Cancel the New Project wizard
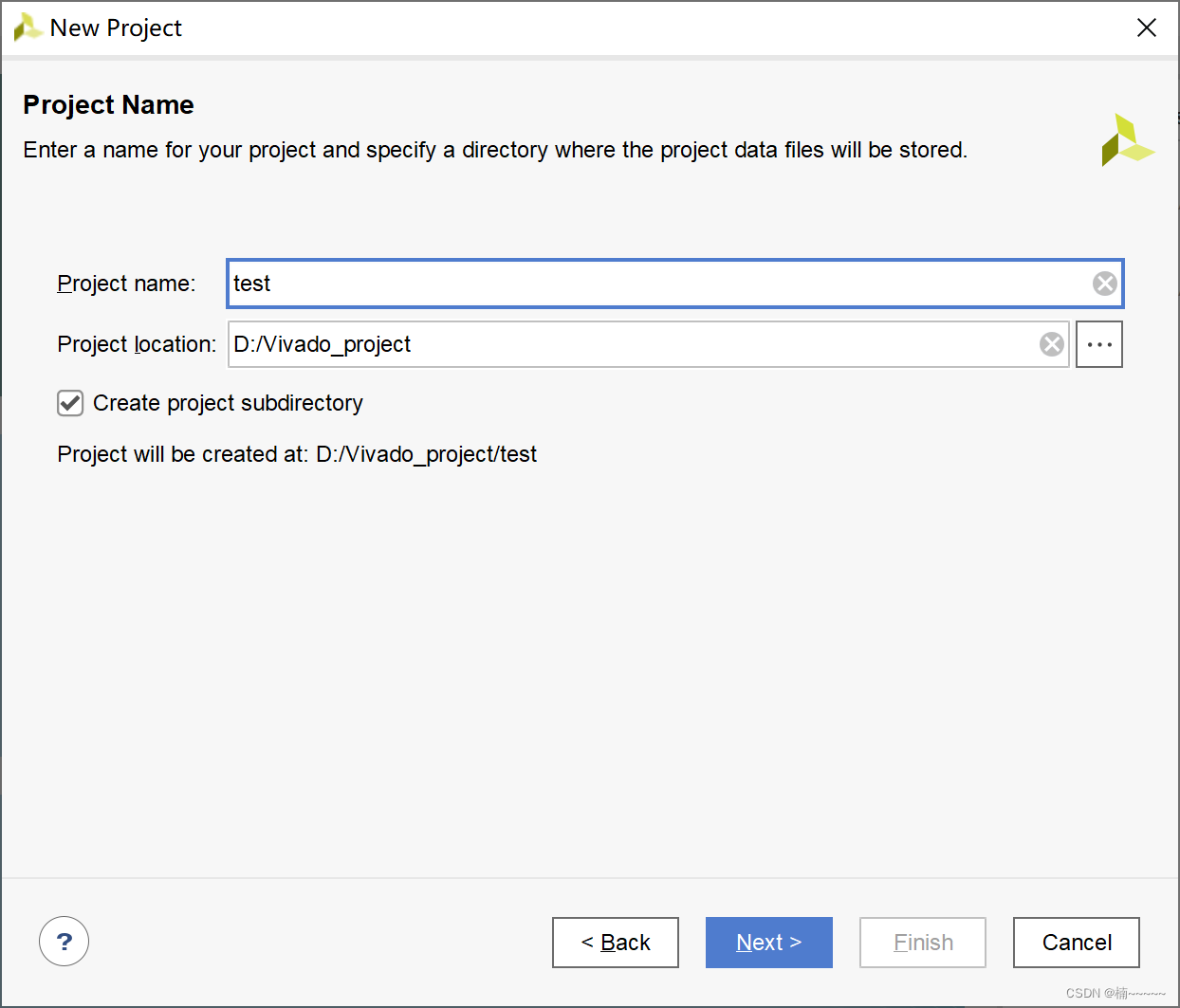The width and height of the screenshot is (1180, 1008). pyautogui.click(x=1076, y=943)
